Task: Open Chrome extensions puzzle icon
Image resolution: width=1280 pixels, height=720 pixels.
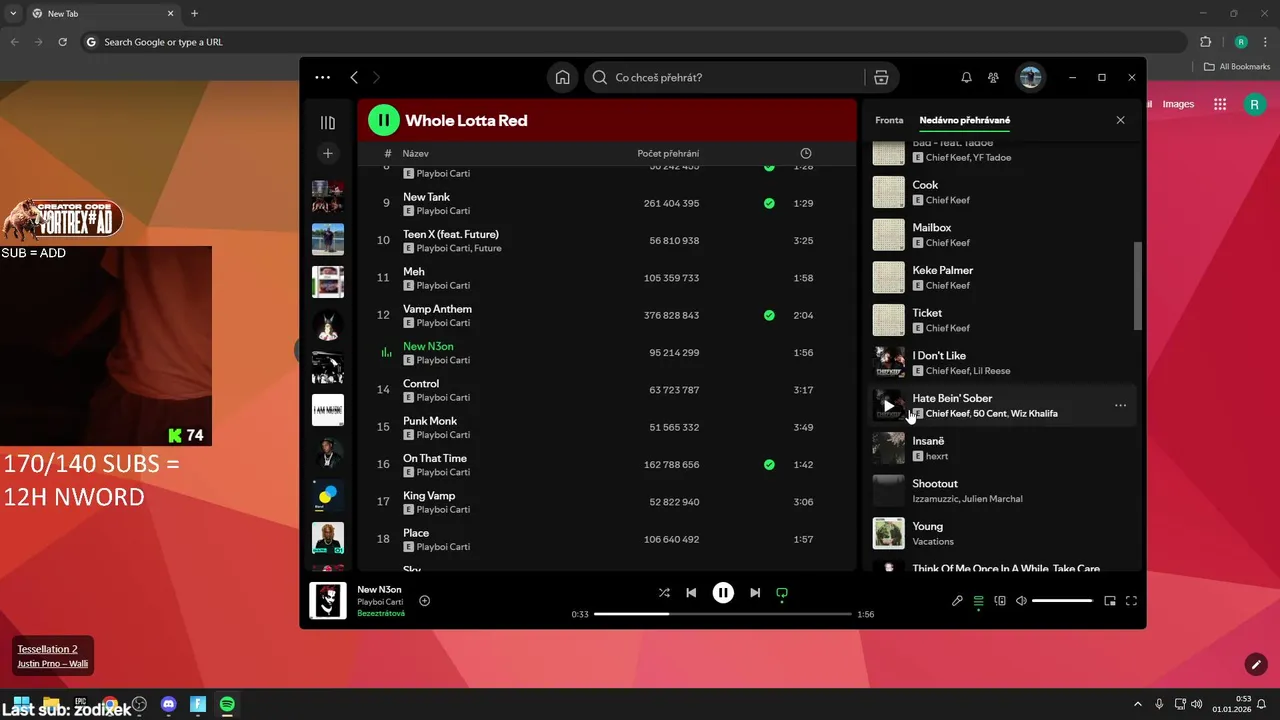Action: pos(1205,42)
